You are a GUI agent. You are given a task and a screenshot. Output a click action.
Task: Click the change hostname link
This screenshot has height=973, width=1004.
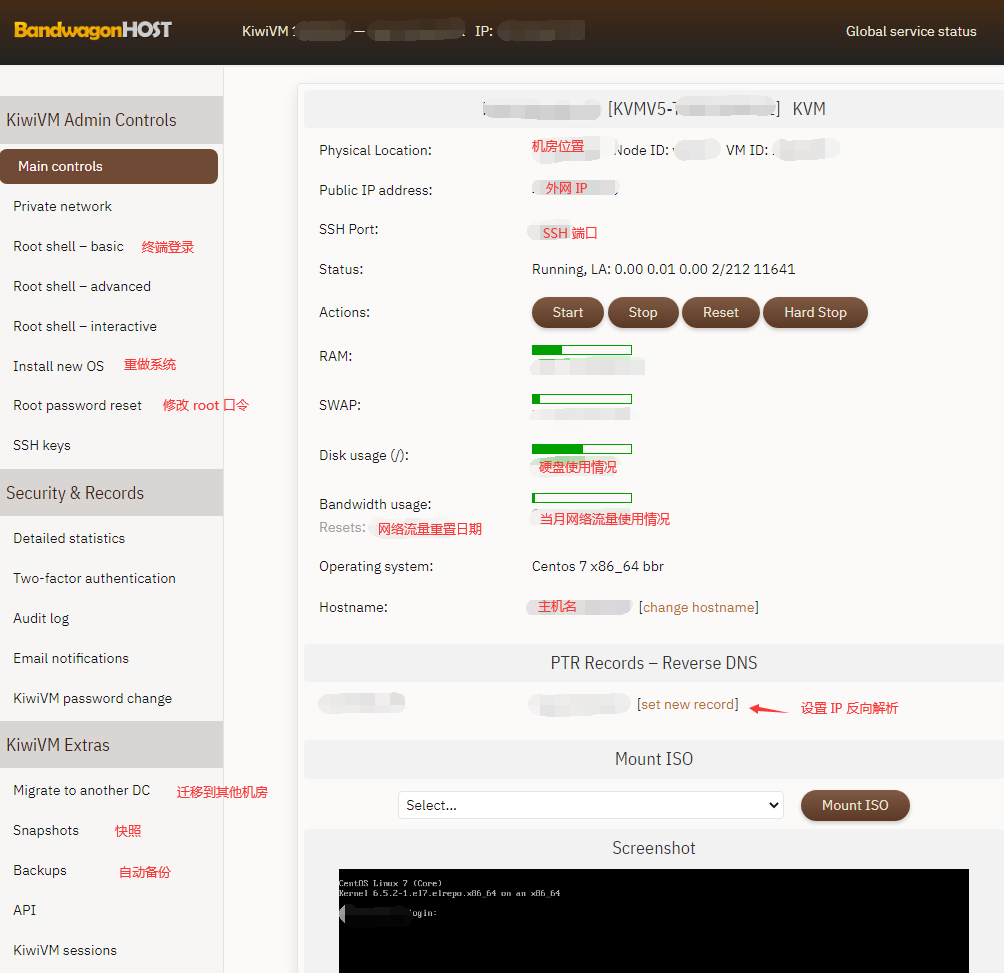click(698, 607)
